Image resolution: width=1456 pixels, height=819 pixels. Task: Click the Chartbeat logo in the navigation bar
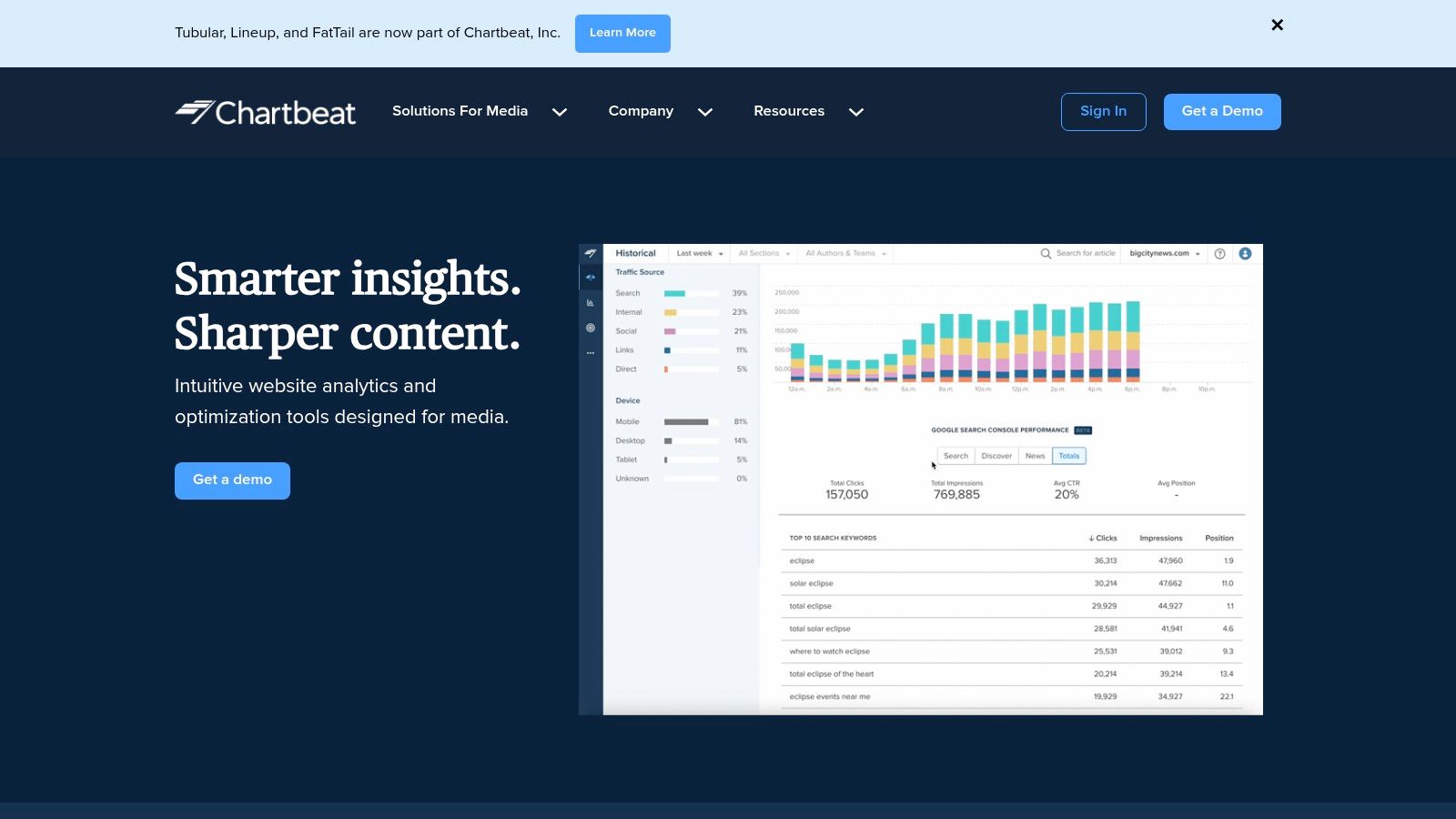(265, 111)
